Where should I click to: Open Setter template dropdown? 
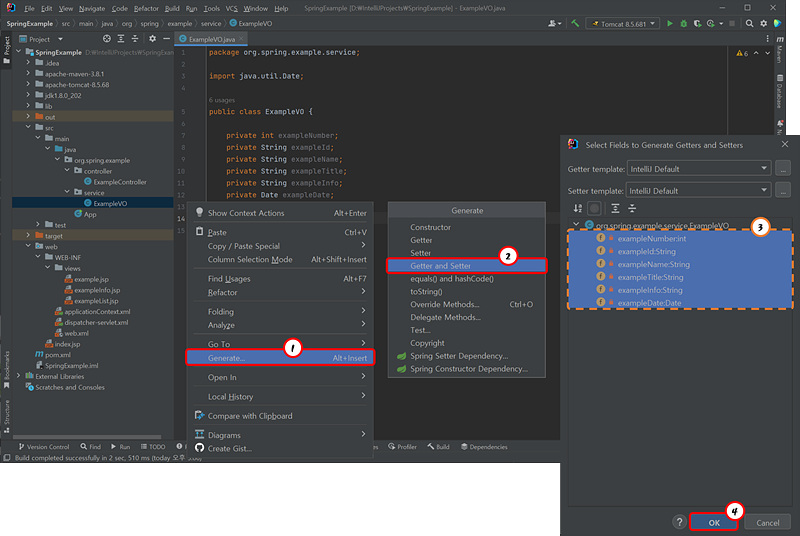coord(698,191)
